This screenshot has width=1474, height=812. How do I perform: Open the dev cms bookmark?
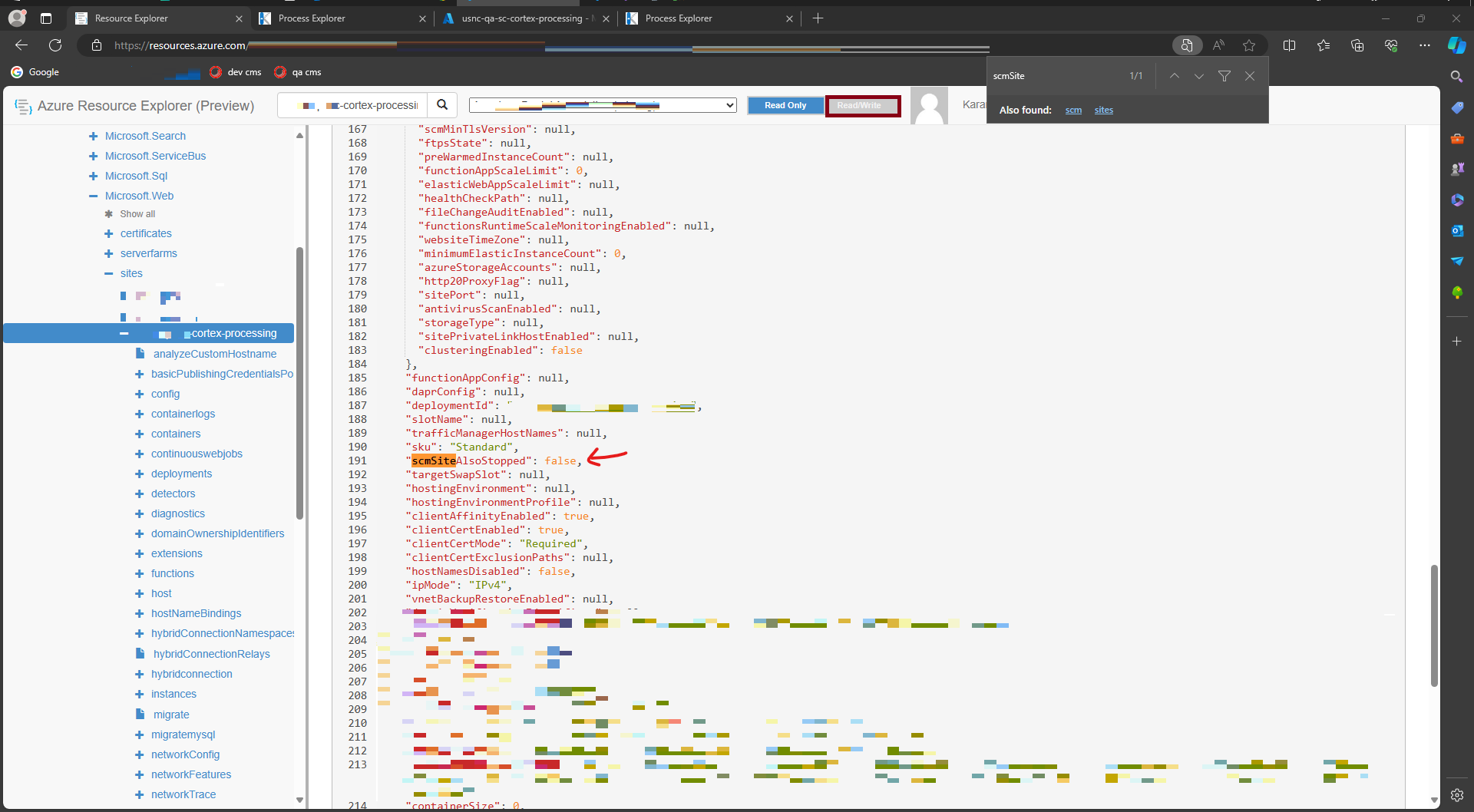(x=236, y=72)
